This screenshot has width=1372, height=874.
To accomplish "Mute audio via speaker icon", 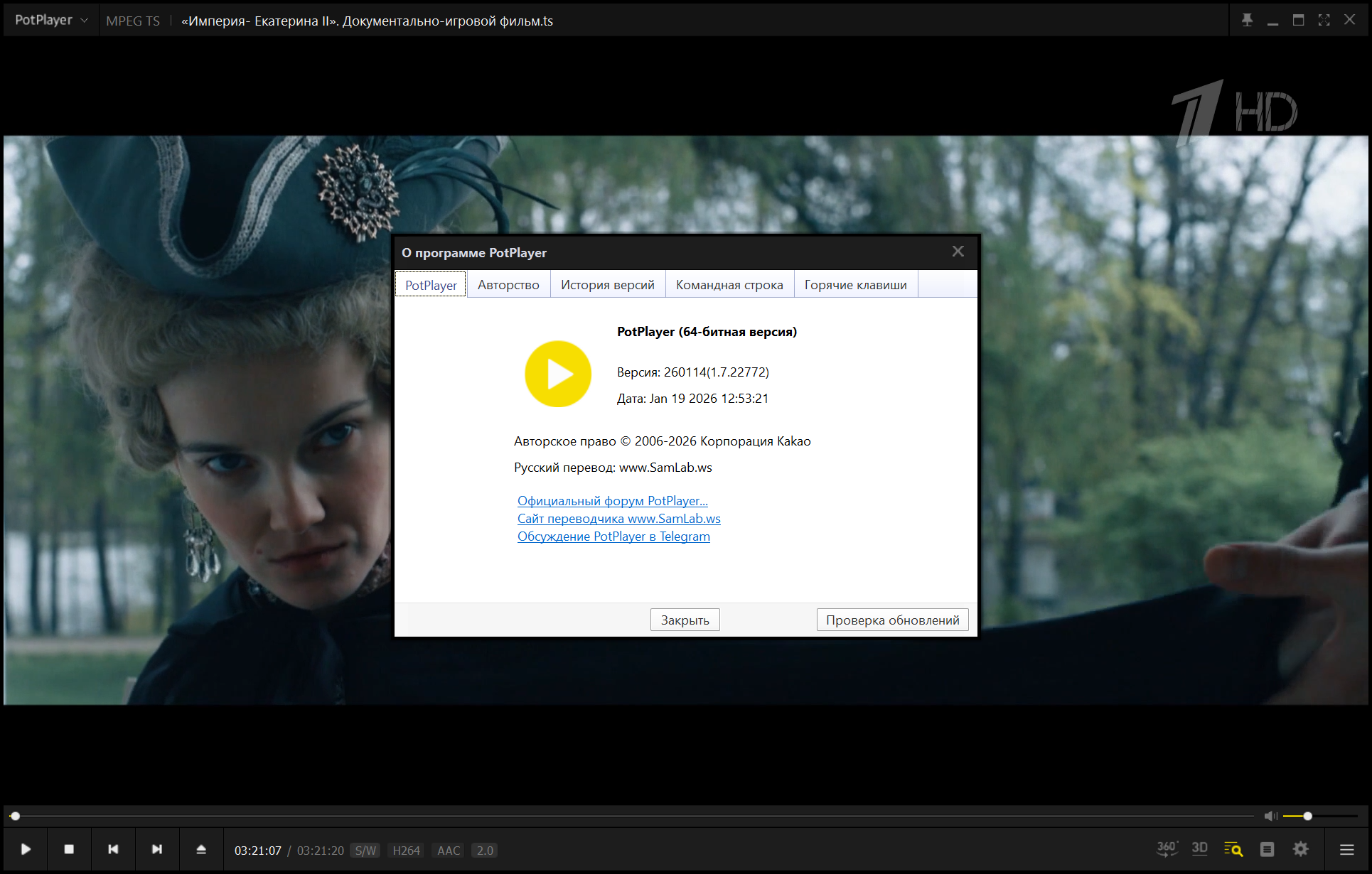I will (1270, 816).
